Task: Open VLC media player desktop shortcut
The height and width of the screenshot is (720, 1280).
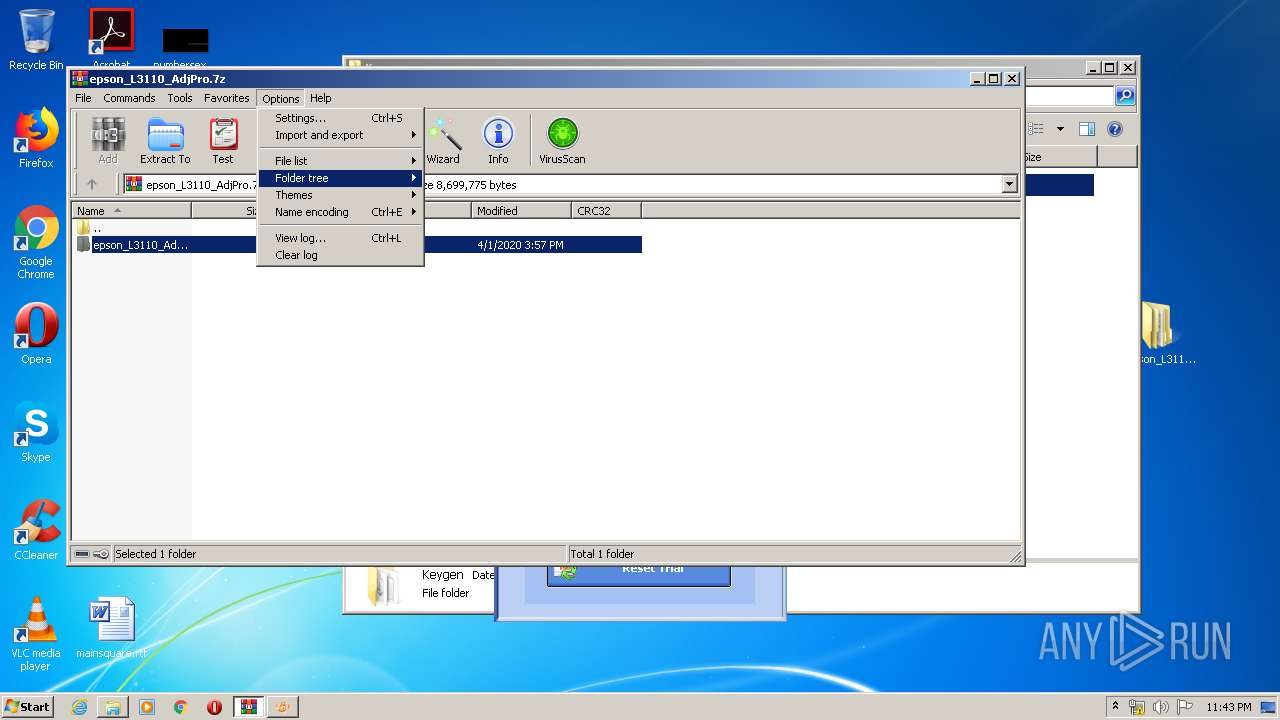Action: pos(36,634)
